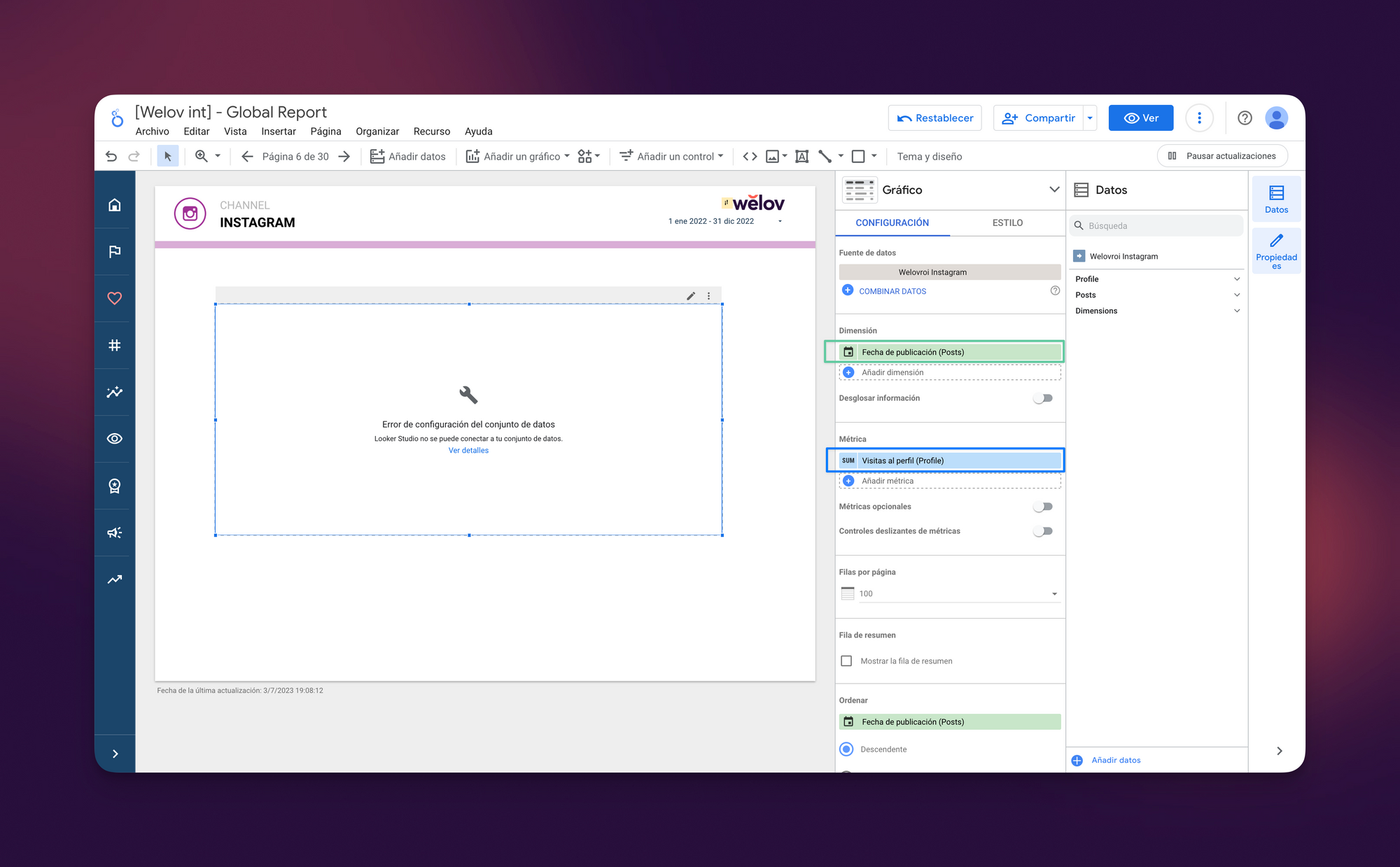The height and width of the screenshot is (867, 1400).
Task: Go to previous page arrow
Action: pos(246,156)
